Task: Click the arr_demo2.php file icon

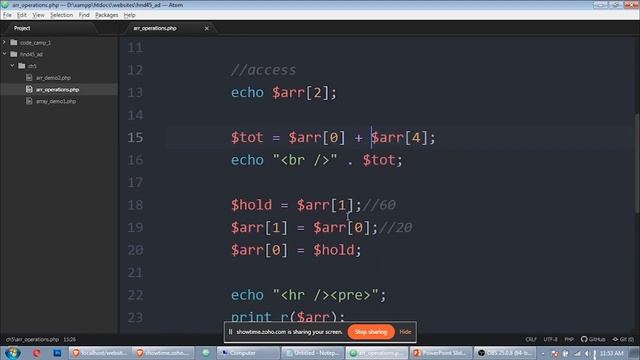Action: tap(29, 78)
